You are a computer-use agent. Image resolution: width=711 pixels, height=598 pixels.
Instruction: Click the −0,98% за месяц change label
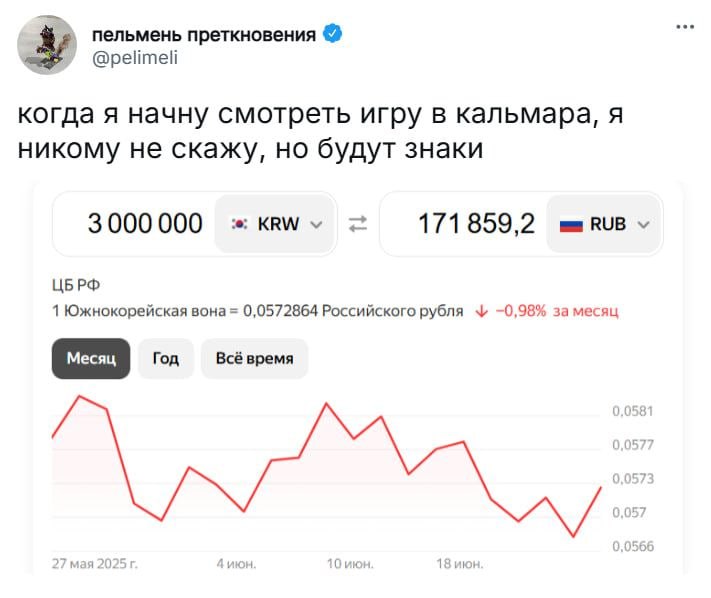[557, 311]
